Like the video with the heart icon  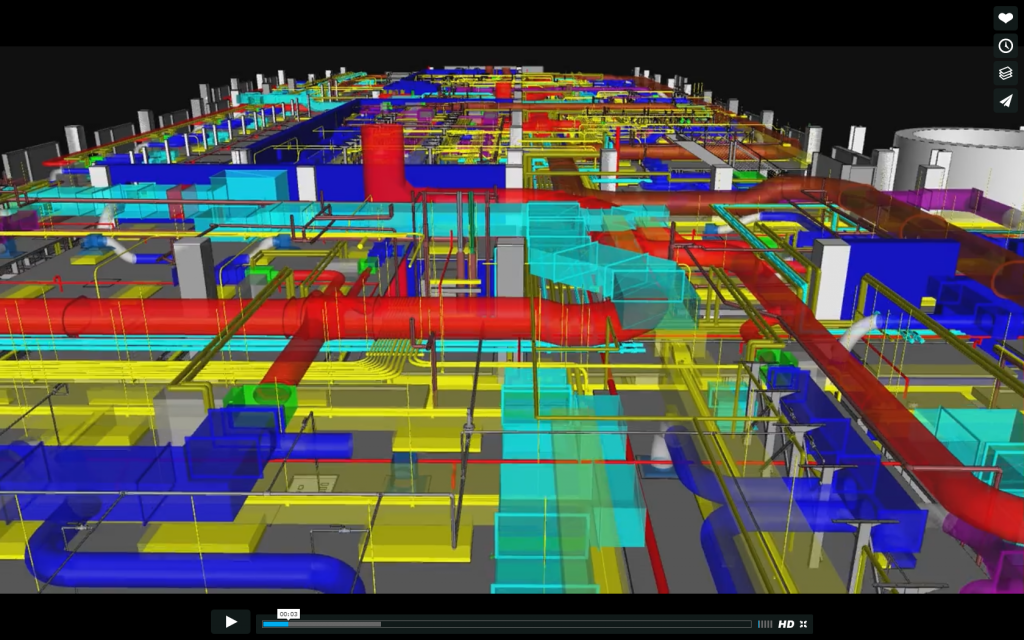[x=1005, y=18]
